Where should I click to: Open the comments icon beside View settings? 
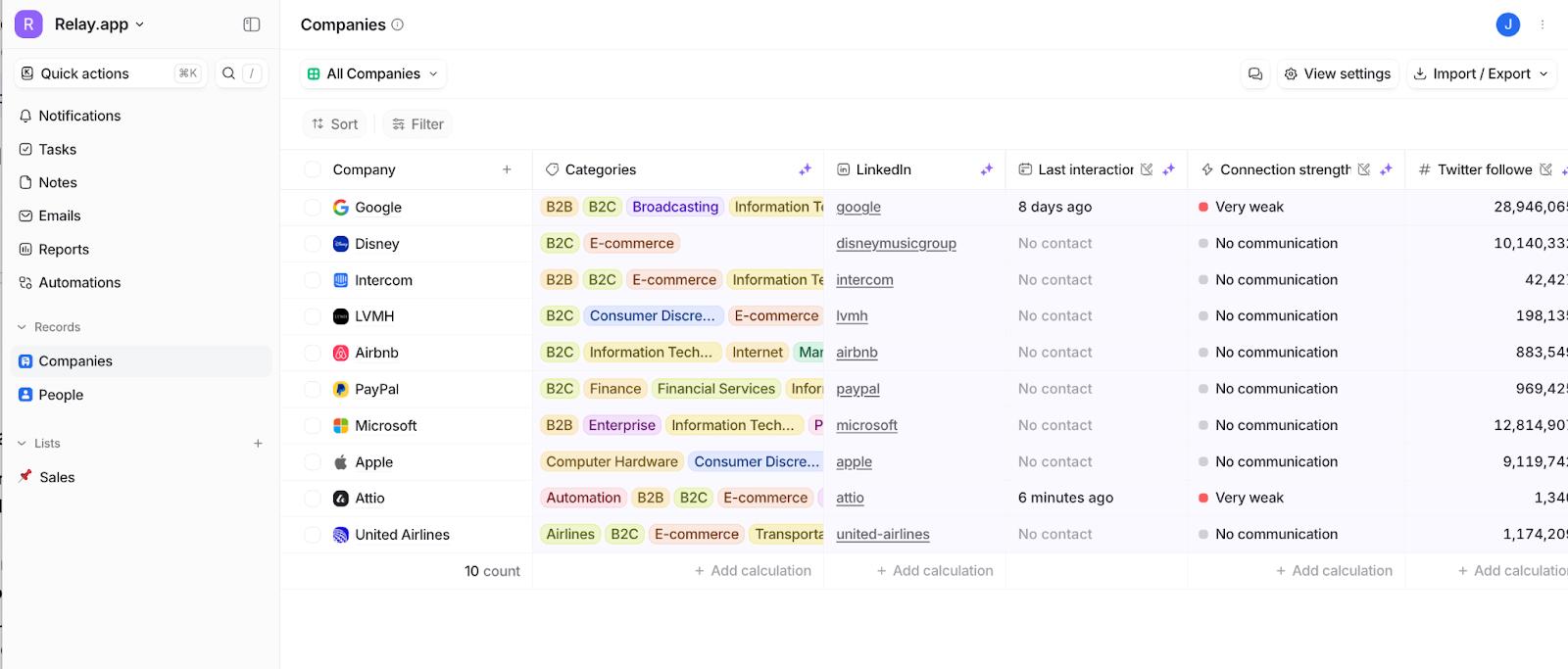pos(1255,73)
